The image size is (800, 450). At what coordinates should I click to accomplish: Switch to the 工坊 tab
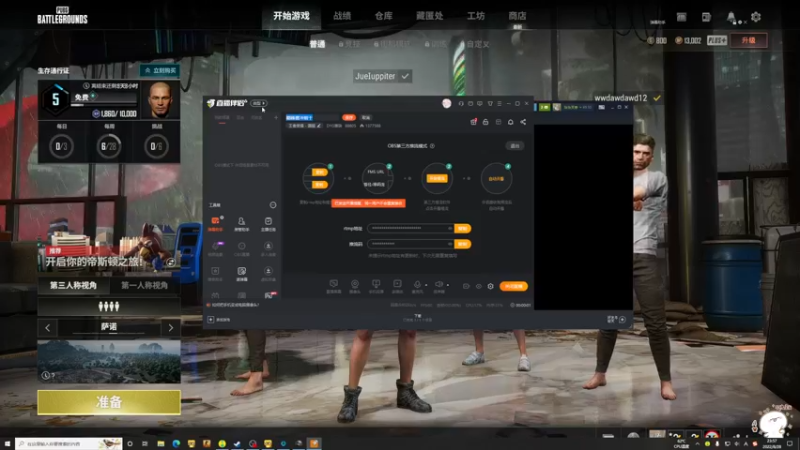476,16
